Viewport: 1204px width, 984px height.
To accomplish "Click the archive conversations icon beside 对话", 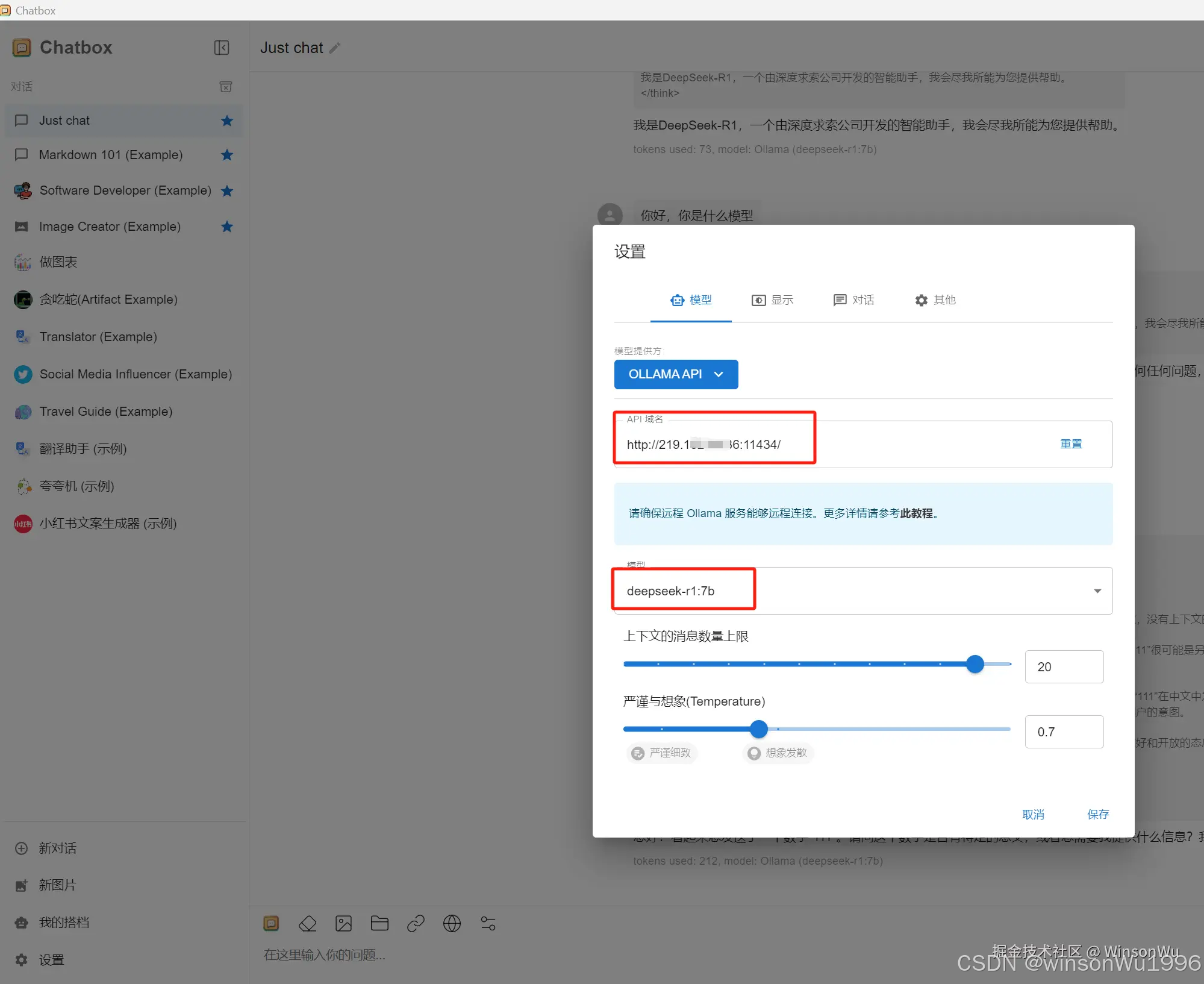I will tap(226, 87).
